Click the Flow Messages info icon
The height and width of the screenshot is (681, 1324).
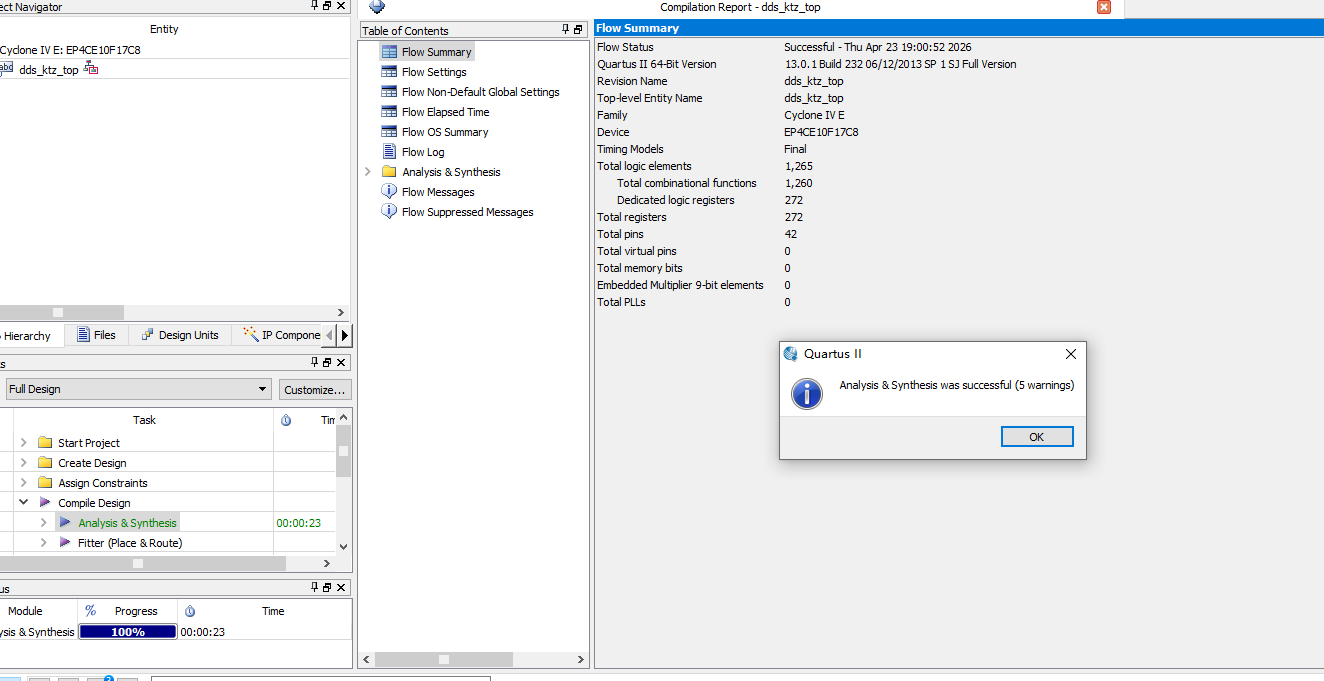click(389, 192)
